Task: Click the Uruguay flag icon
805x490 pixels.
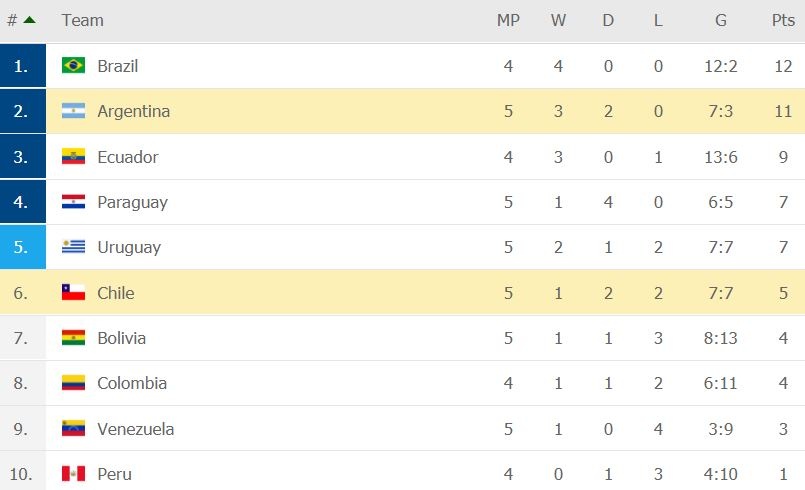Action: click(x=73, y=247)
